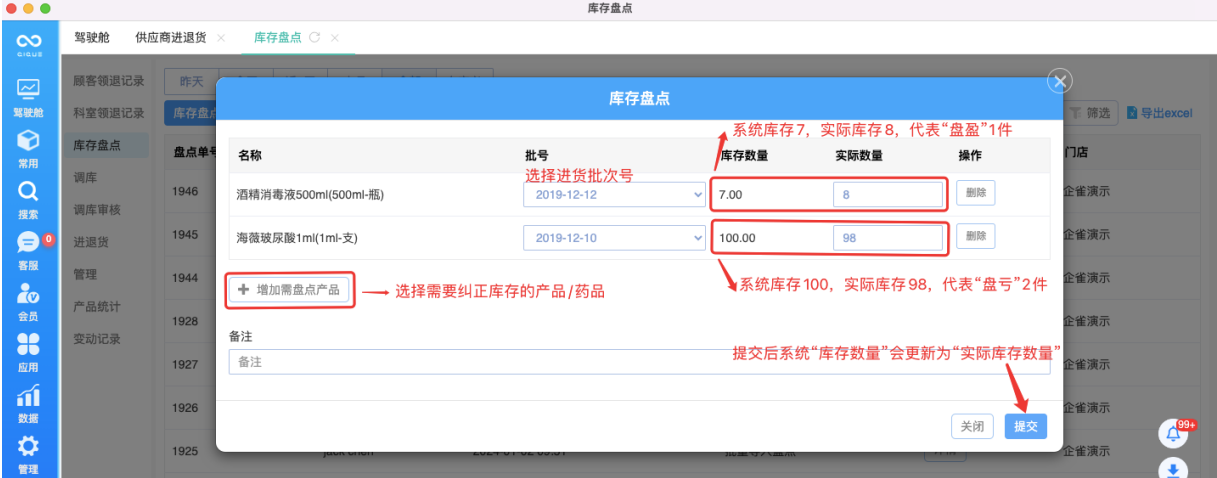Click the 名称 column header
Image resolution: width=1217 pixels, height=478 pixels.
click(250, 156)
